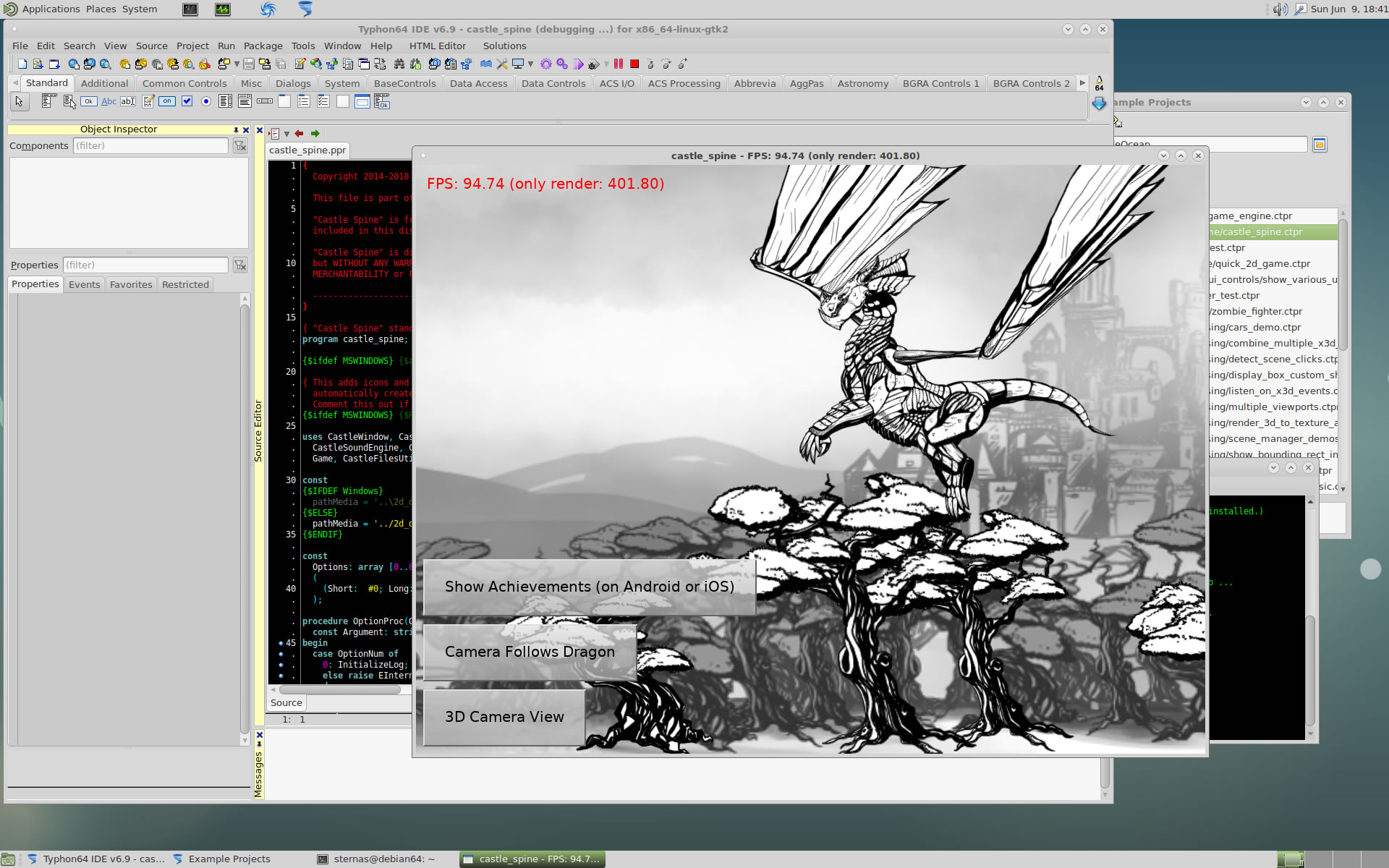Click the binoculars find icon
The image size is (1389, 868).
(x=399, y=64)
